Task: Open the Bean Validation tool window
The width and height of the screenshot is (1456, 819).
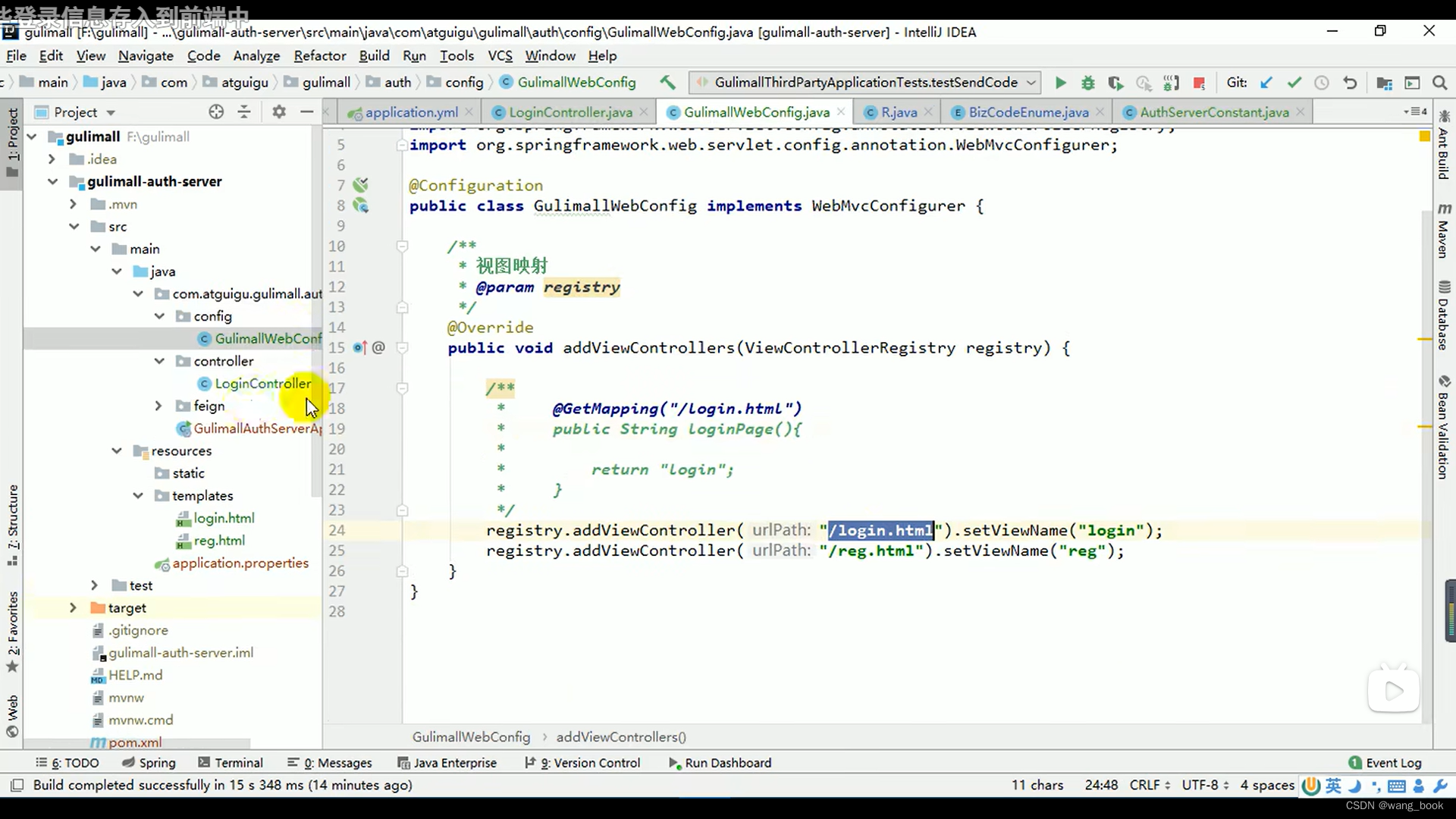Action: click(x=1444, y=427)
